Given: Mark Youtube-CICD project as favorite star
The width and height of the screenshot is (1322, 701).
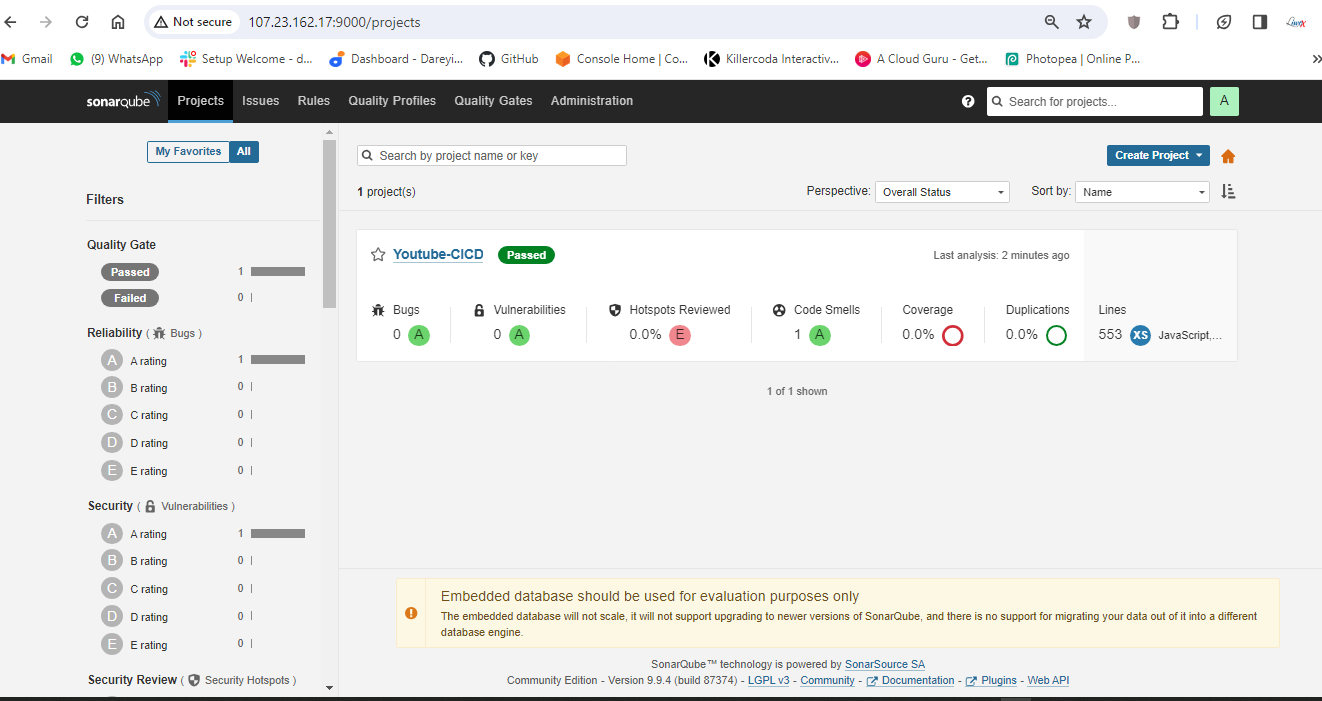Looking at the screenshot, I should point(378,255).
